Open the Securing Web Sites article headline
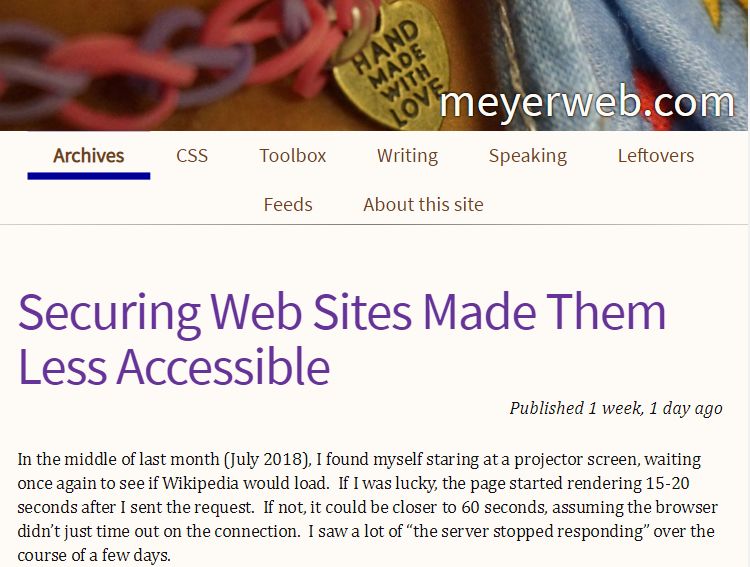 click(x=342, y=339)
